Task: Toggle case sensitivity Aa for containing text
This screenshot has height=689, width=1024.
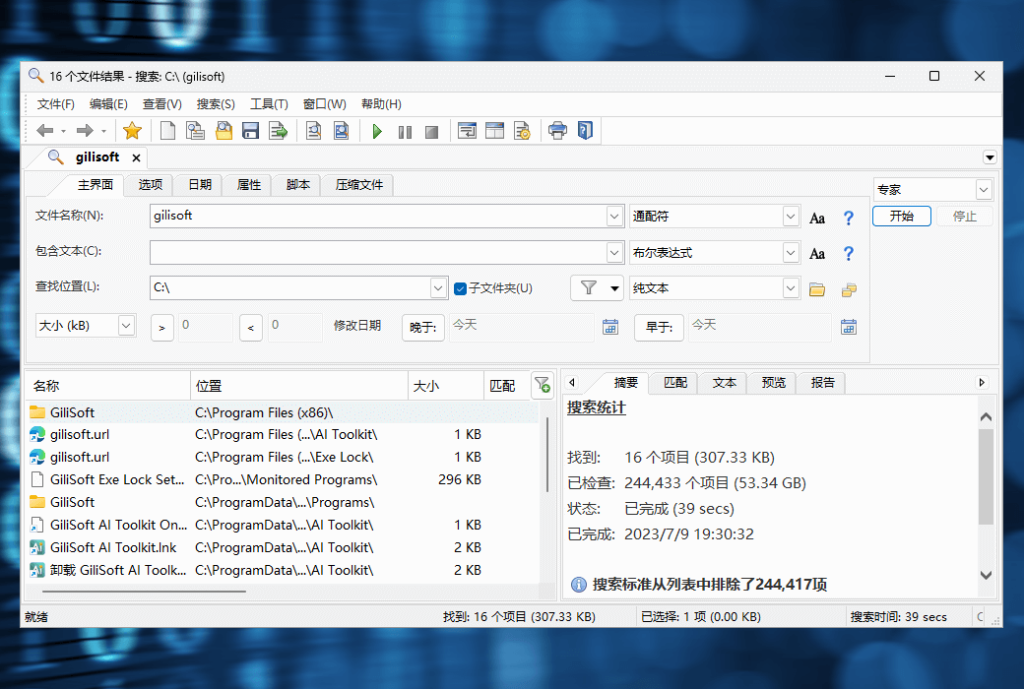Action: coord(817,253)
